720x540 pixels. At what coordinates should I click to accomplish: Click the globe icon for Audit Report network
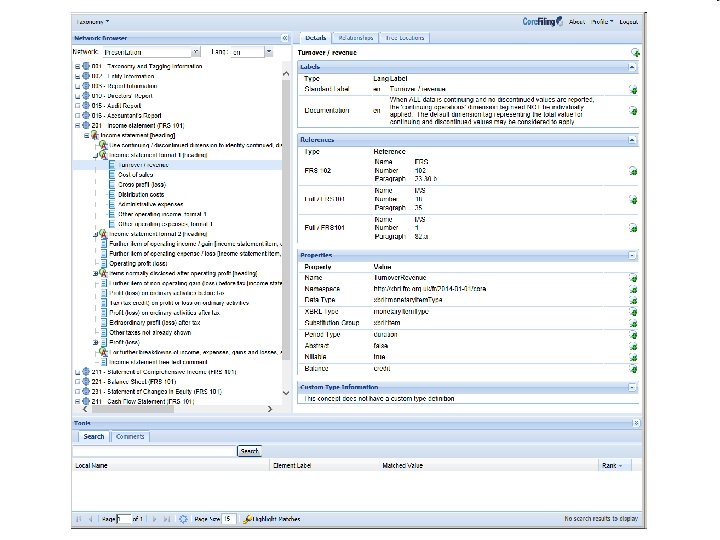click(x=86, y=106)
